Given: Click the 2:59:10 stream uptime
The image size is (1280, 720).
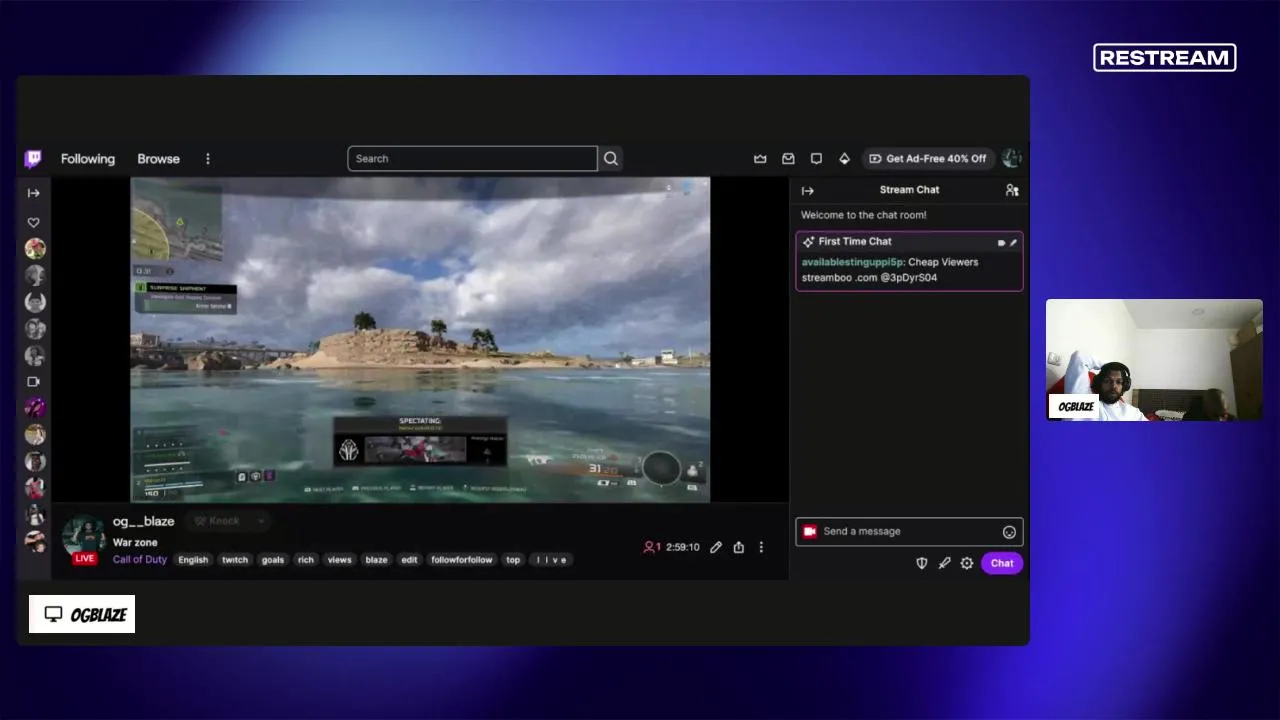Looking at the screenshot, I should coord(685,547).
